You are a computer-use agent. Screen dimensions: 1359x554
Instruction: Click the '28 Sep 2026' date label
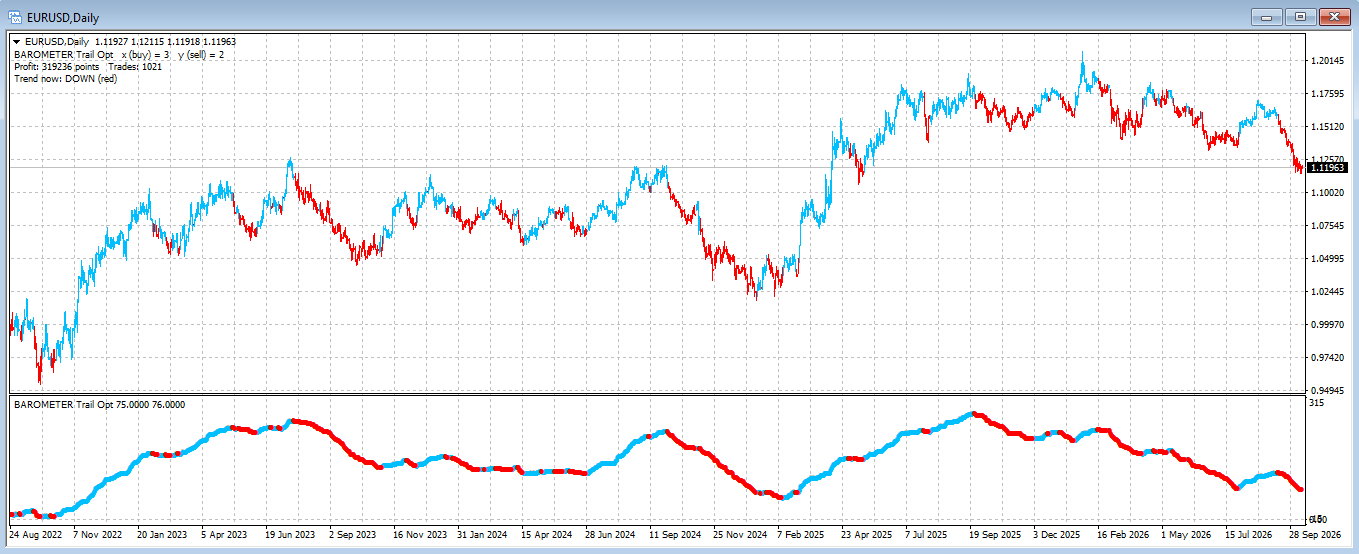[1315, 535]
